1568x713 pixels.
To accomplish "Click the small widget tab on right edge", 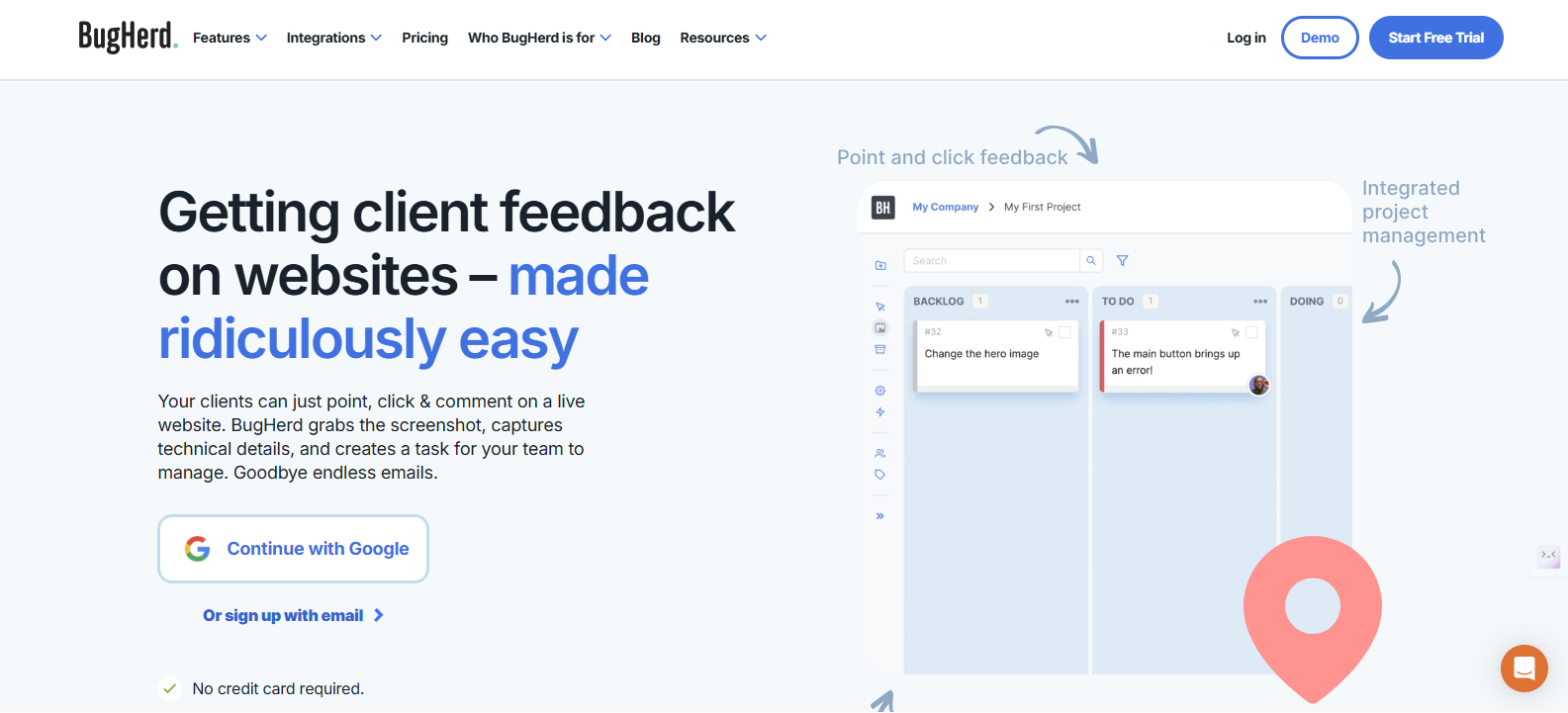I will (x=1548, y=556).
